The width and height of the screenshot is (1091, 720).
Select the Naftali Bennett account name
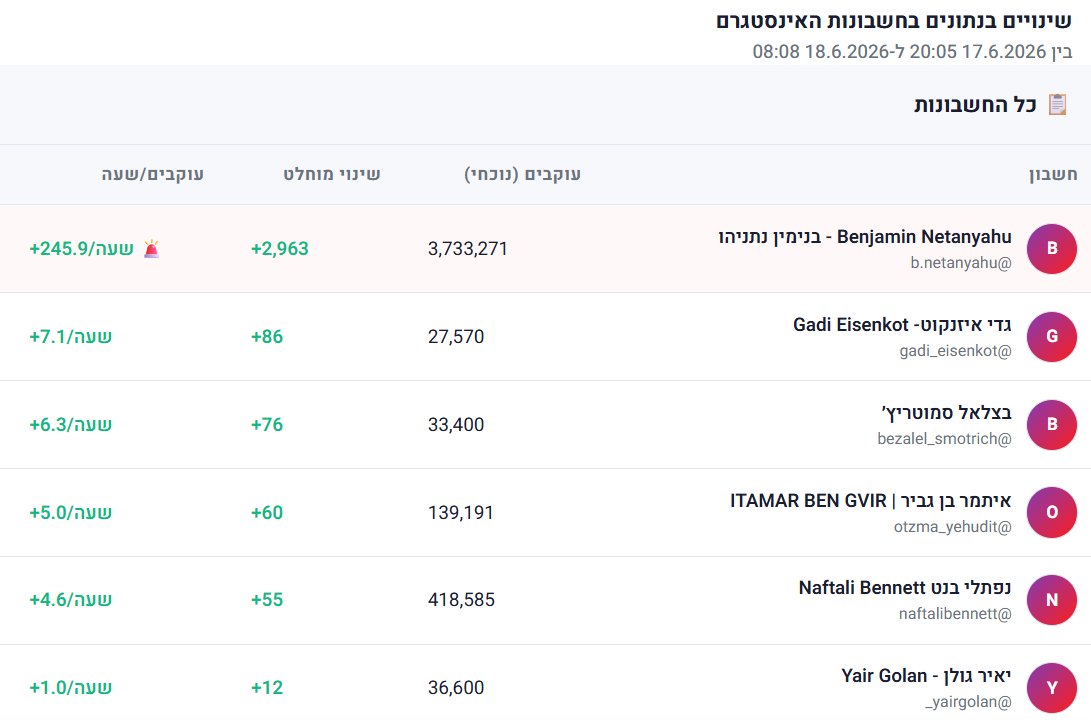pos(905,588)
